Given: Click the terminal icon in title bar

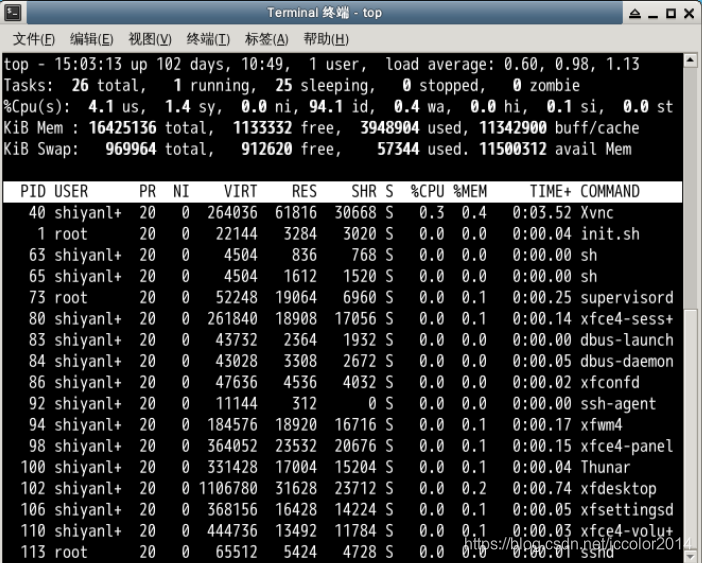Looking at the screenshot, I should [13, 13].
